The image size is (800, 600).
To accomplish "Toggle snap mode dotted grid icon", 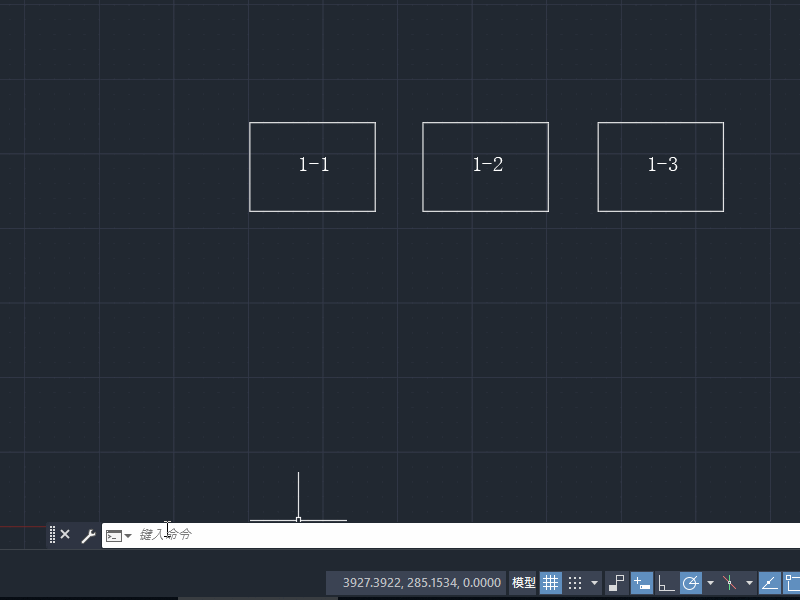I will click(575, 583).
